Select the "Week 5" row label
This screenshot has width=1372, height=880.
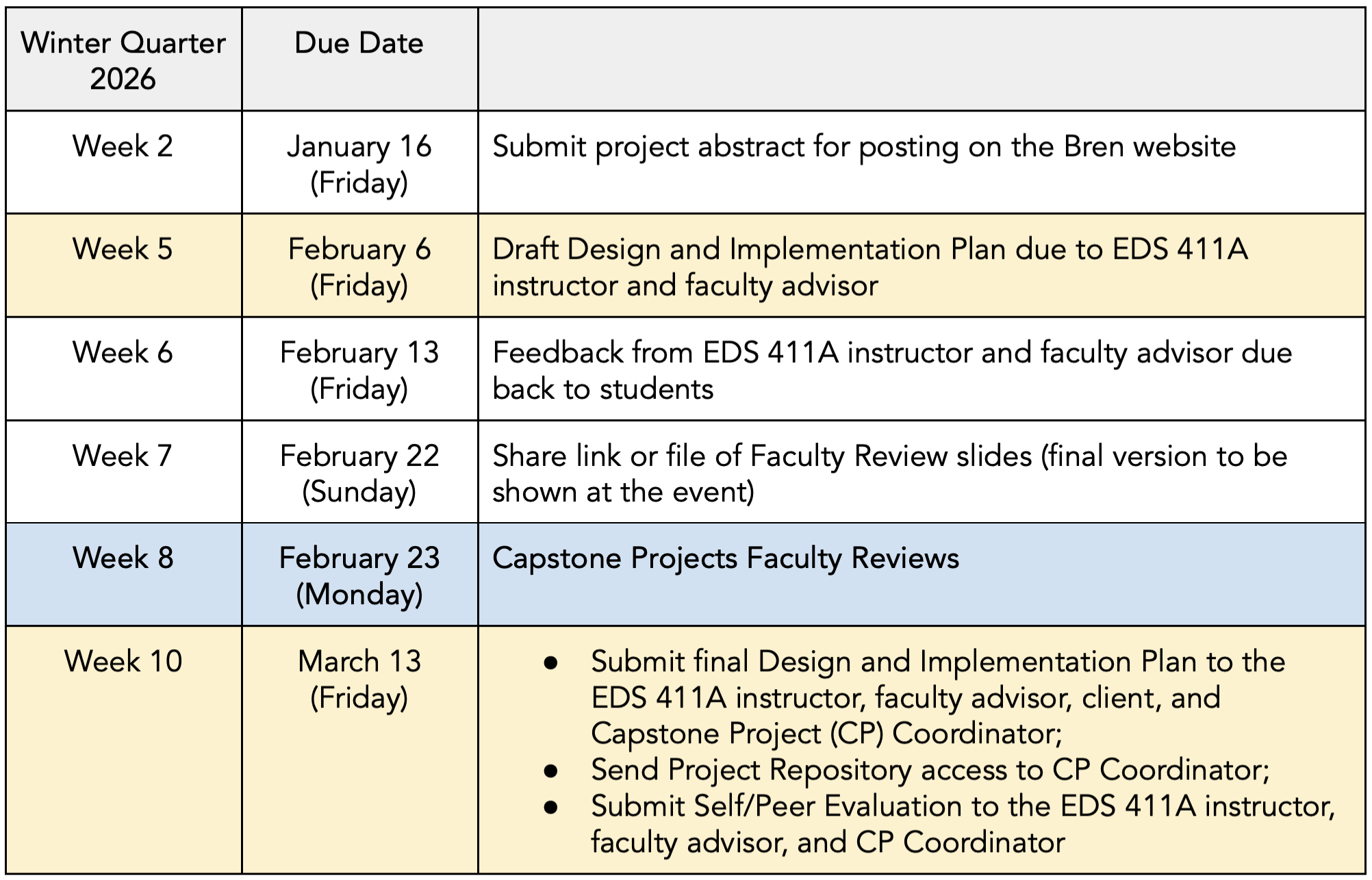point(123,249)
